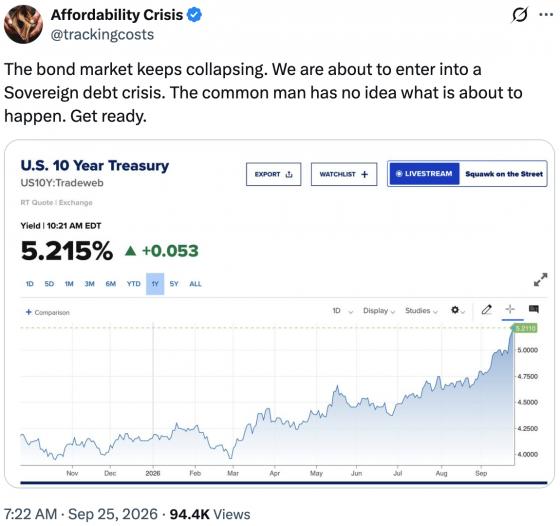Open the tweet's three-dot more menu
The width and height of the screenshot is (560, 526).
click(546, 15)
